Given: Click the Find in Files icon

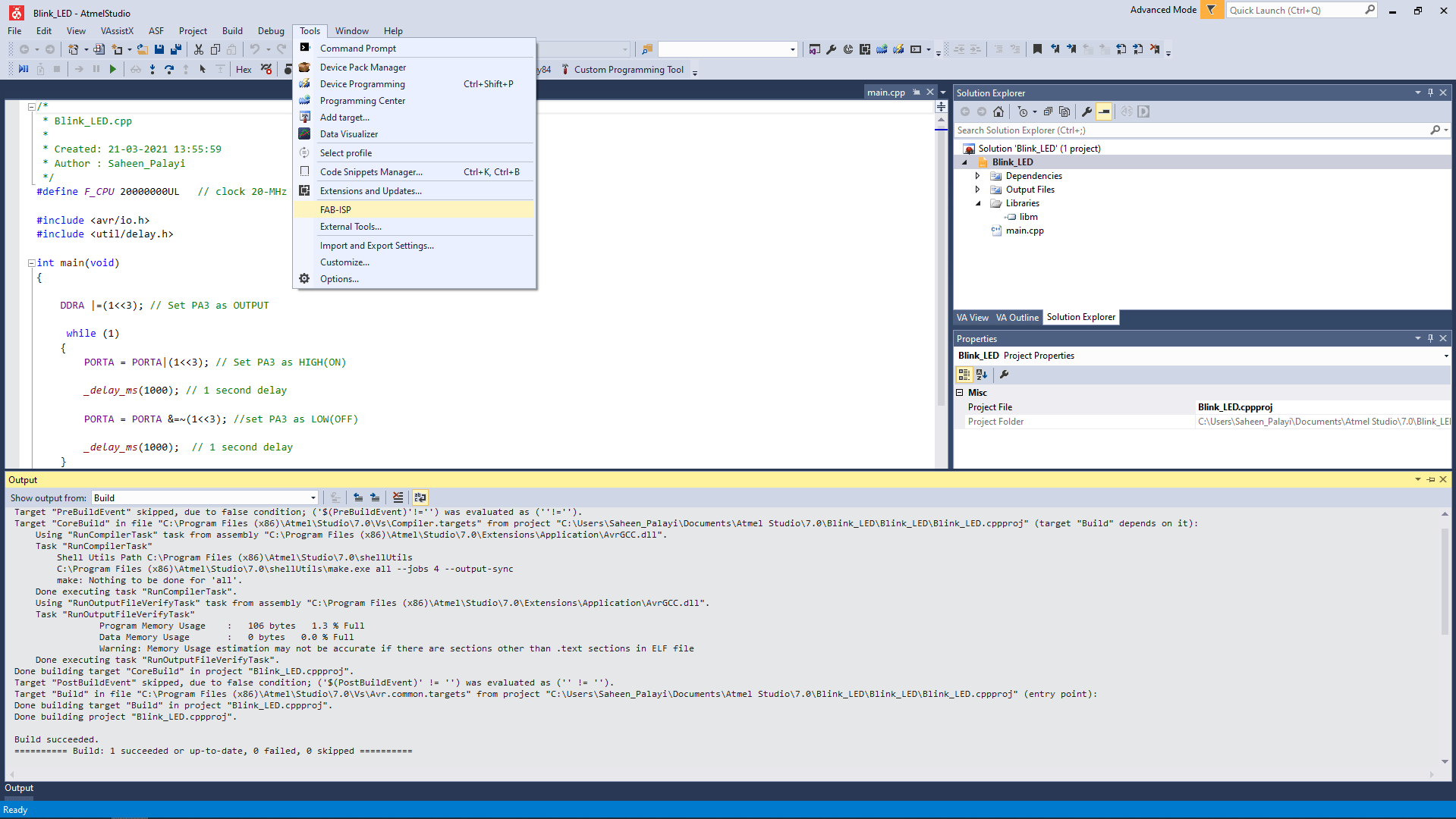Looking at the screenshot, I should point(647,49).
